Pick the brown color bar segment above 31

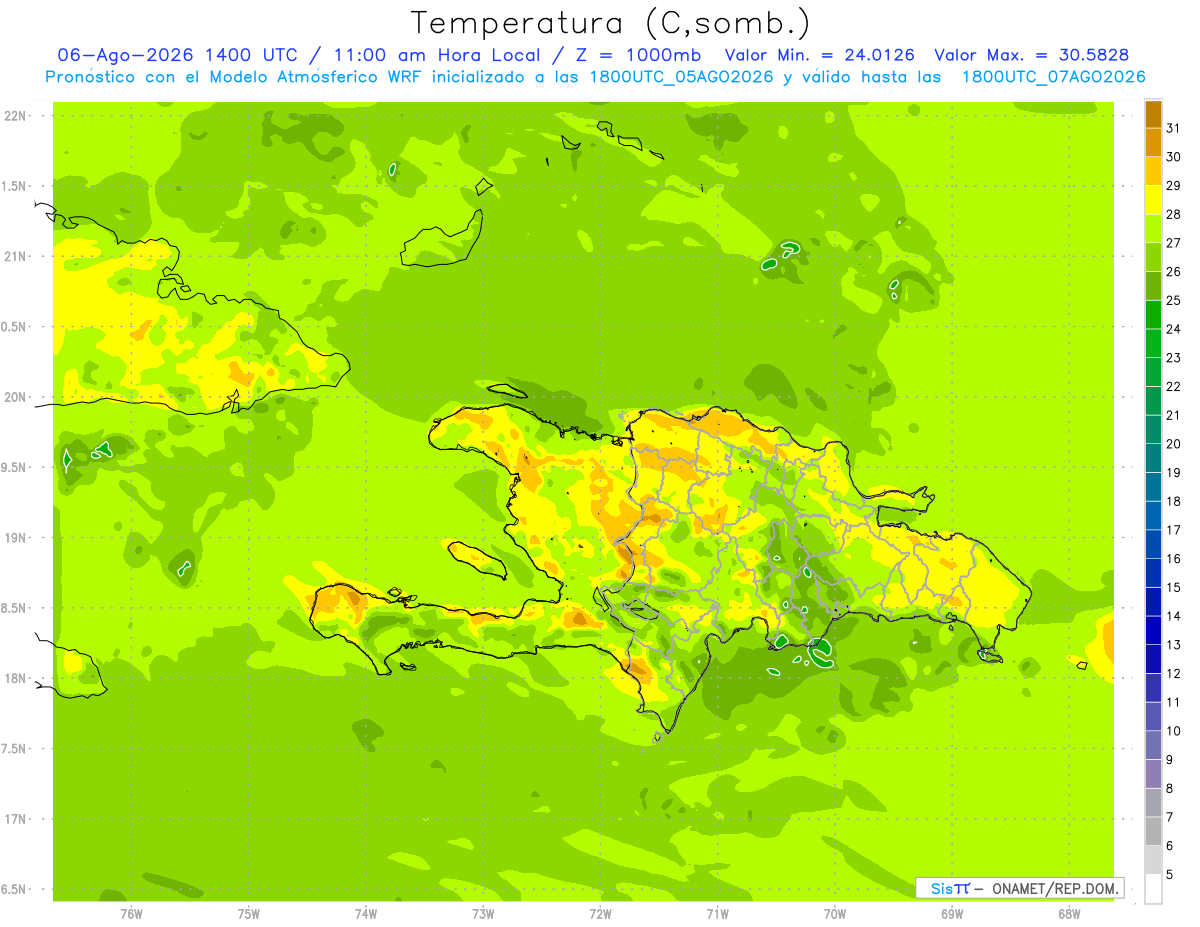(1153, 114)
